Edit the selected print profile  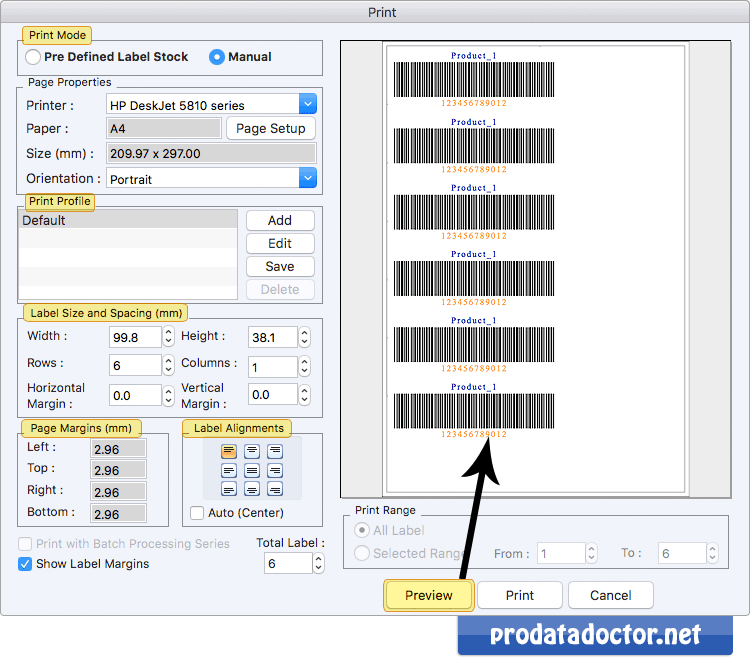tap(280, 243)
